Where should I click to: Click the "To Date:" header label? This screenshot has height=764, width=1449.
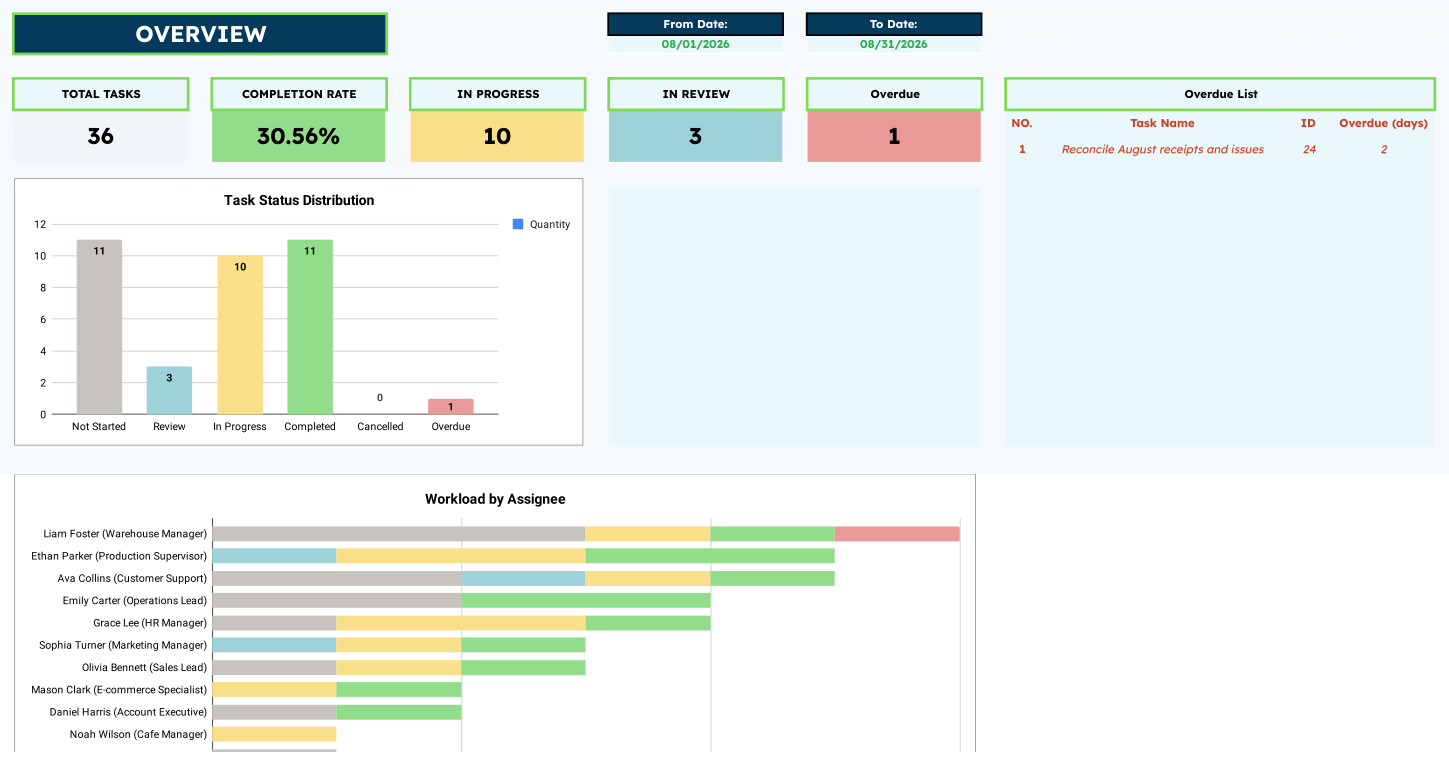click(x=894, y=24)
